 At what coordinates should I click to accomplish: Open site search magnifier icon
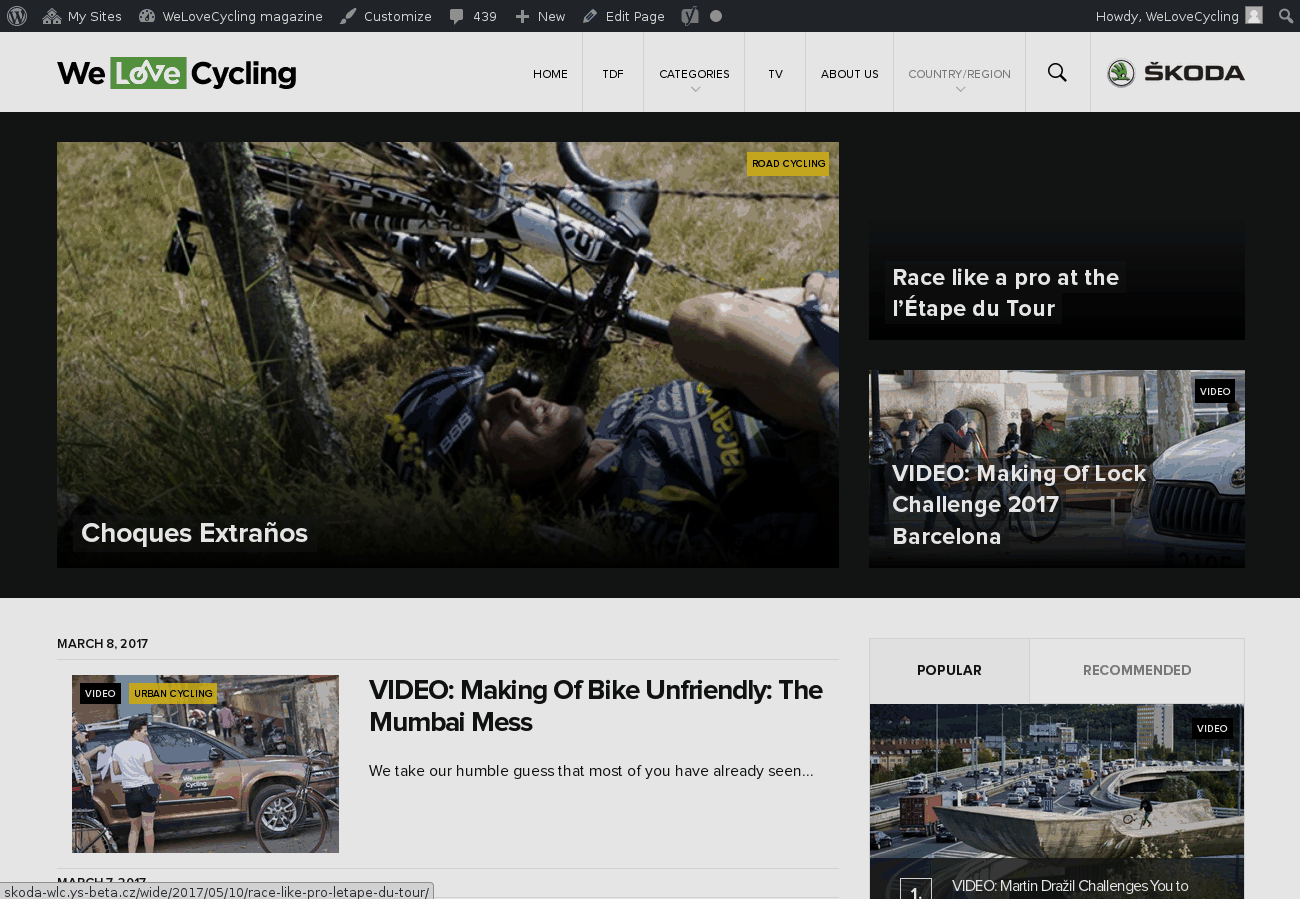[x=1057, y=72]
